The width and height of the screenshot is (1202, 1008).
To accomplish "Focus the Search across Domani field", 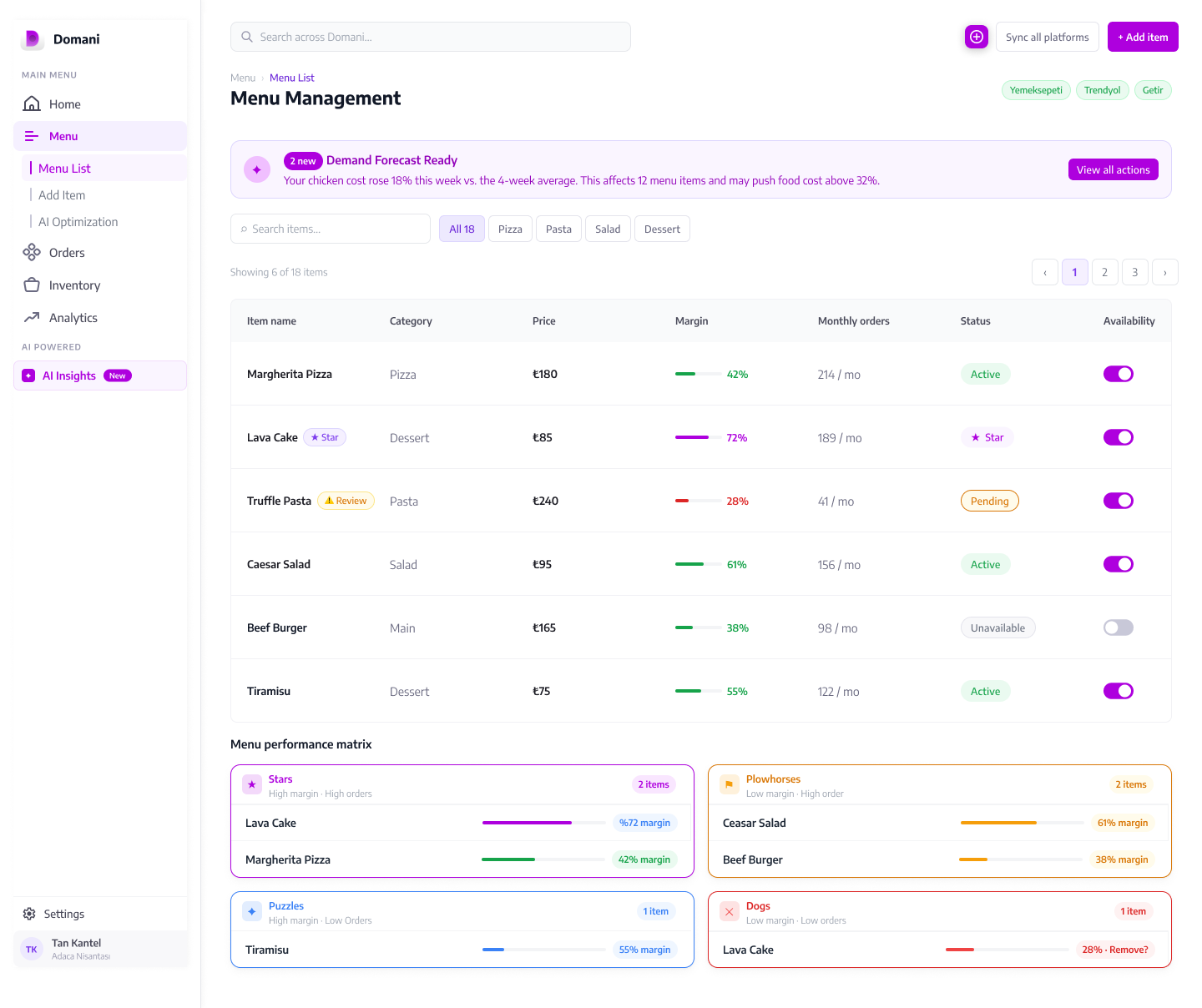I will coord(431,37).
